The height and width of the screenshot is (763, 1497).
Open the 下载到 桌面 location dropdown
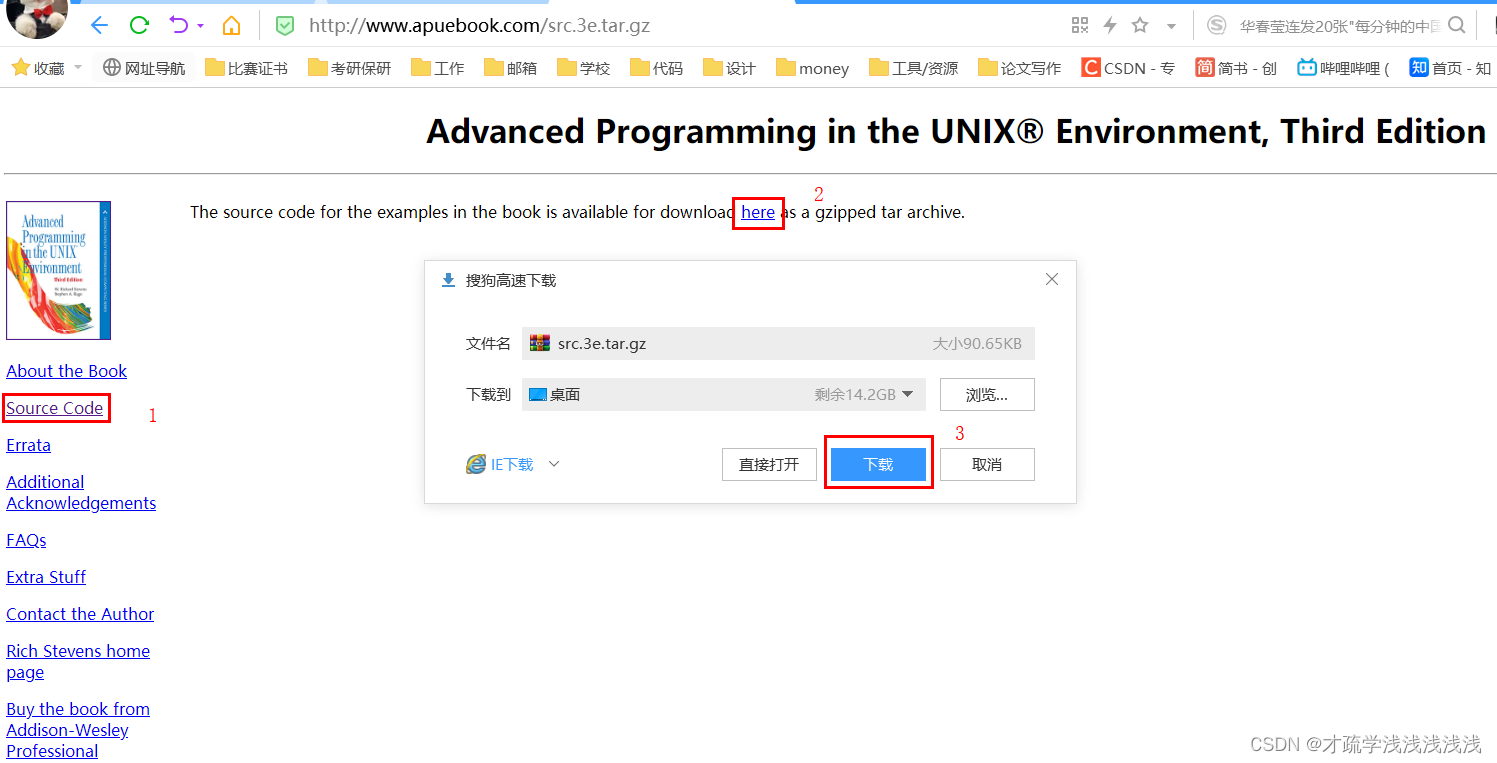click(x=723, y=394)
